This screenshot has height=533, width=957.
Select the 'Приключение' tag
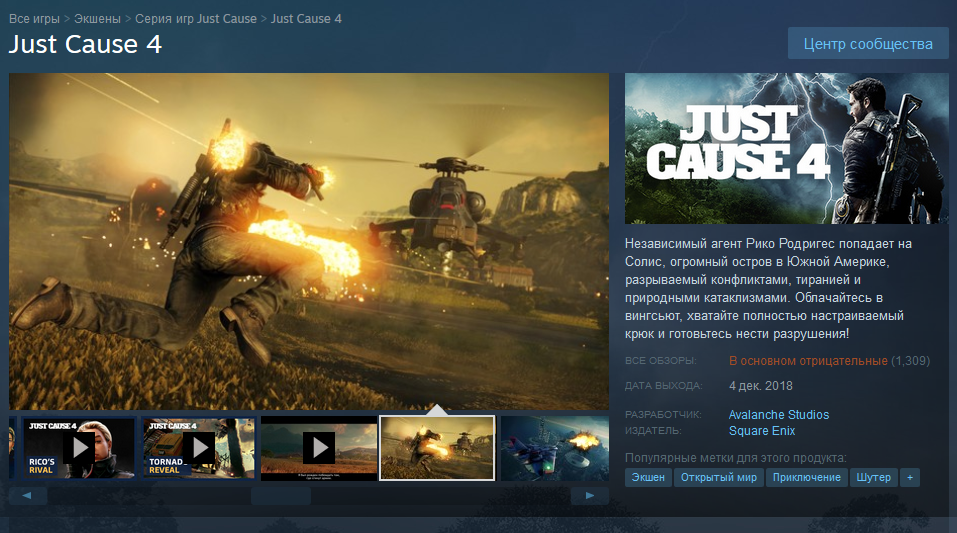pyautogui.click(x=807, y=477)
